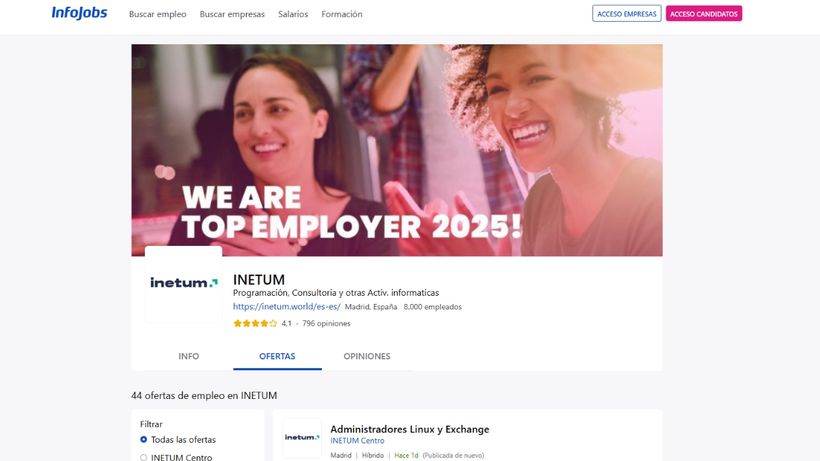Open the 796 opiniones link
This screenshot has width=820, height=461.
(x=326, y=324)
